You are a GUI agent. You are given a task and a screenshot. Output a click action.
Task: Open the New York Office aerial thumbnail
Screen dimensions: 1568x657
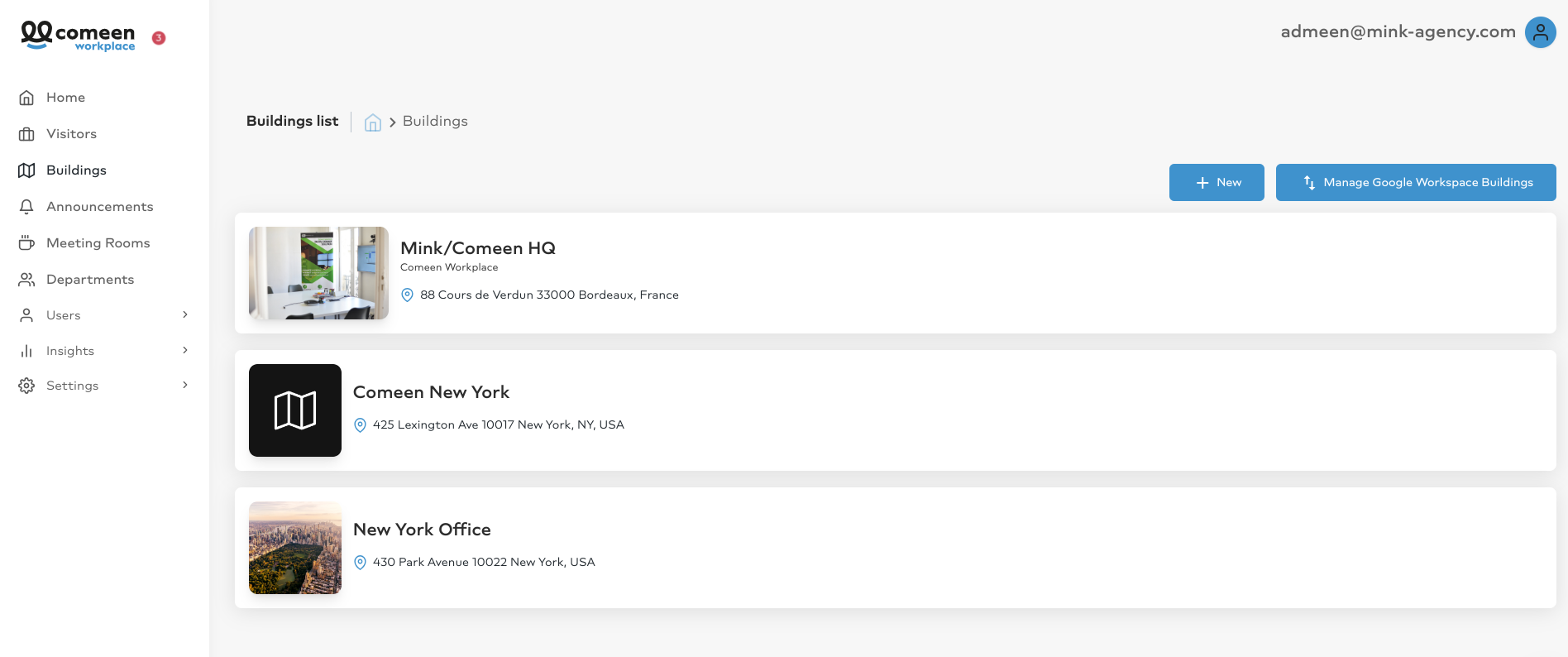pos(295,548)
